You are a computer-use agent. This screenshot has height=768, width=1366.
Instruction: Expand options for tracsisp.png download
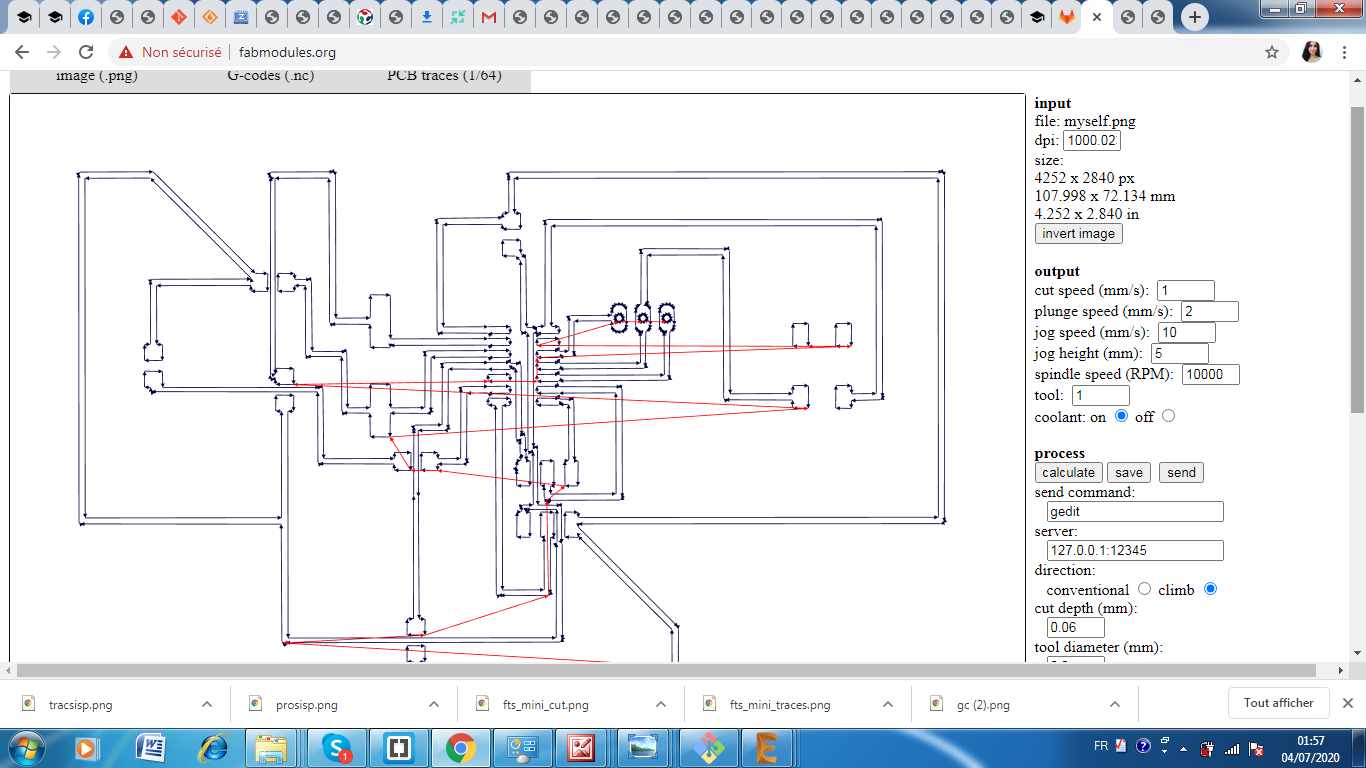(207, 704)
